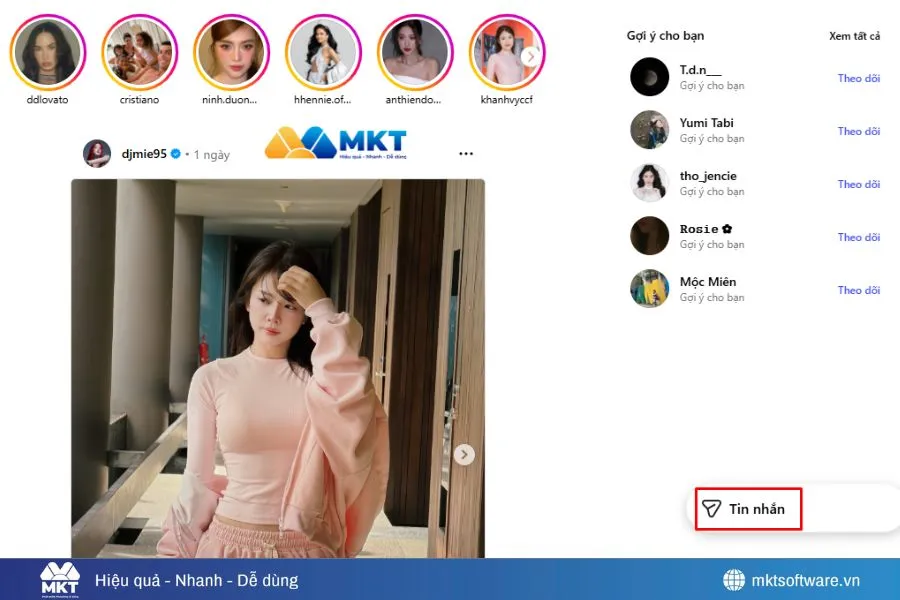Follow Mộc Miên using Theo dõi
900x600 pixels.
click(858, 290)
